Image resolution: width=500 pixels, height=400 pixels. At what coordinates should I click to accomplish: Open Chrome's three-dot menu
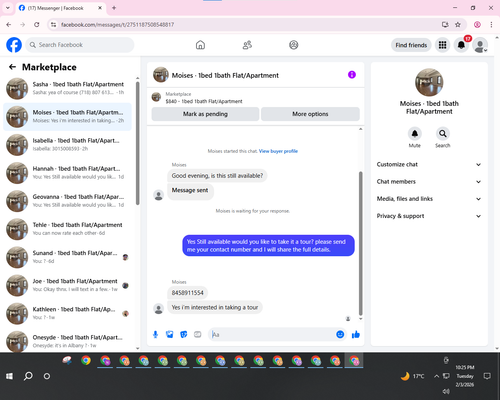[x=491, y=24]
